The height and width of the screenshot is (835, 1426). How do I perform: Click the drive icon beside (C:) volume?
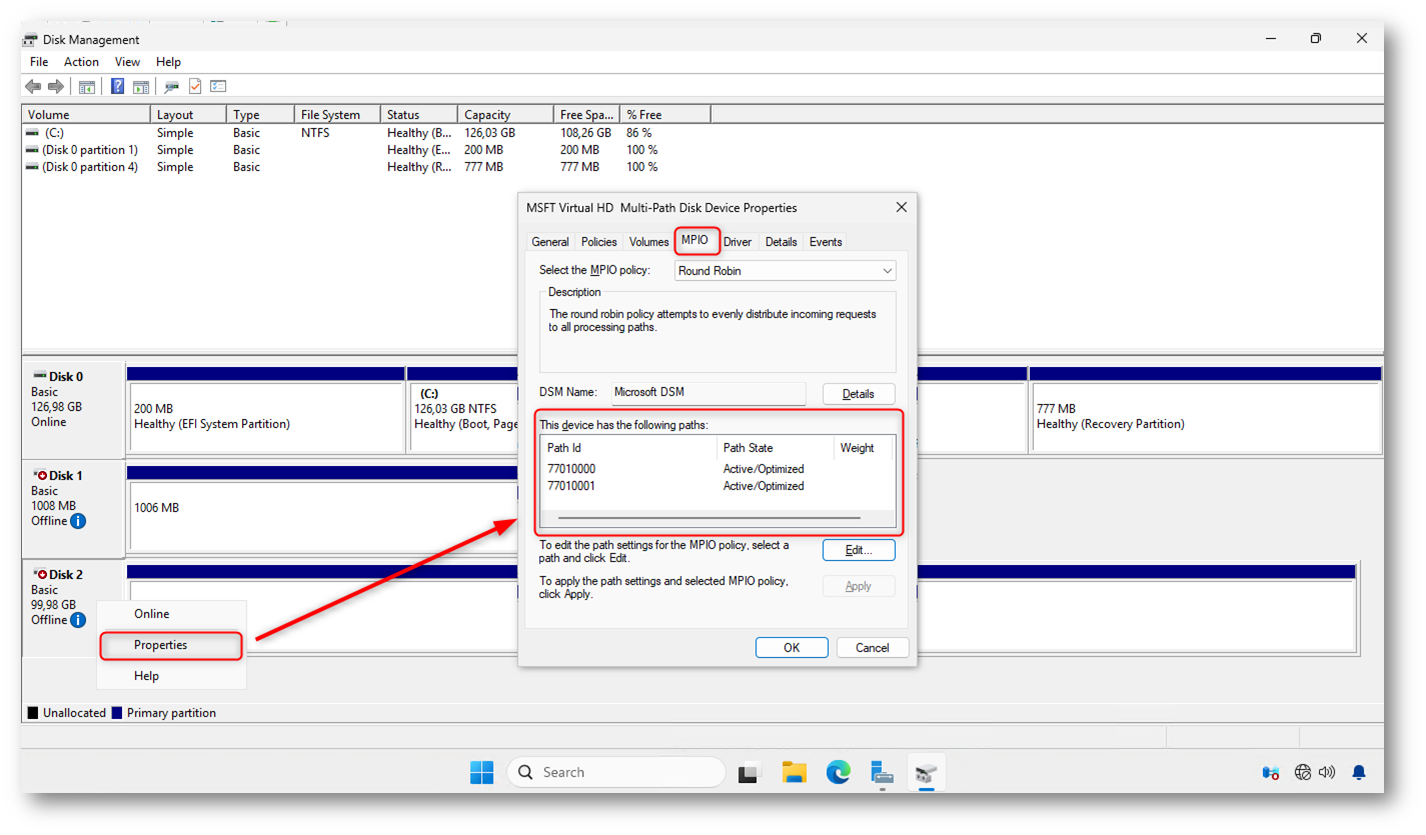click(x=33, y=133)
